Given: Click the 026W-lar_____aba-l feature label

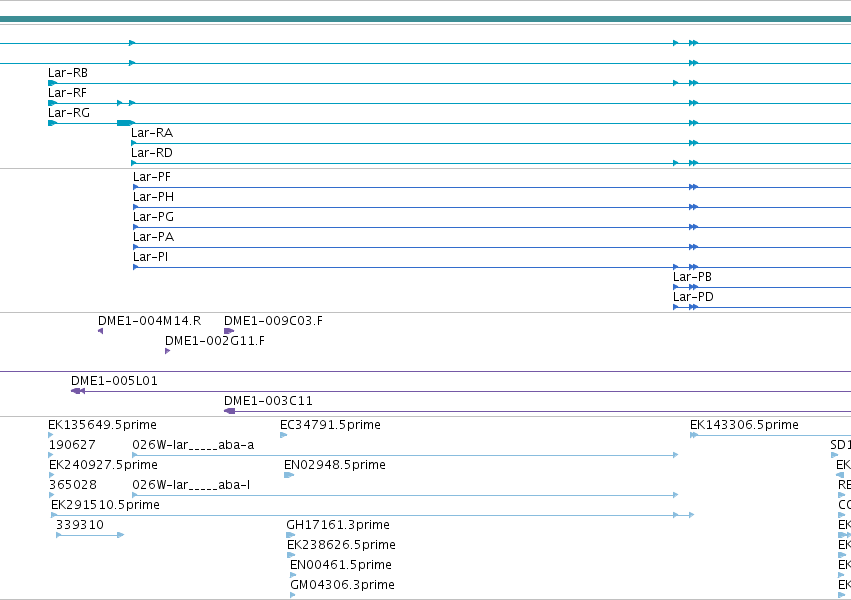Looking at the screenshot, I should [191, 486].
